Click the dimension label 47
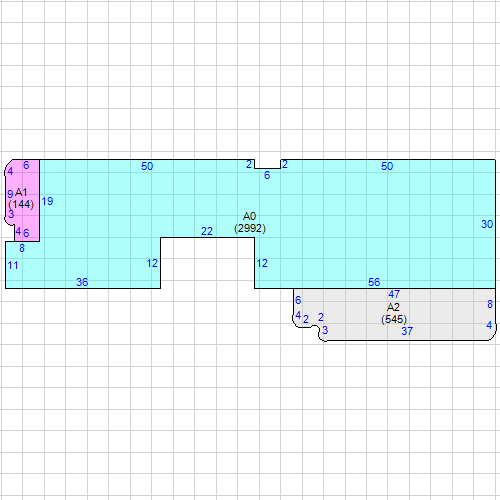500x500 pixels. click(x=394, y=294)
